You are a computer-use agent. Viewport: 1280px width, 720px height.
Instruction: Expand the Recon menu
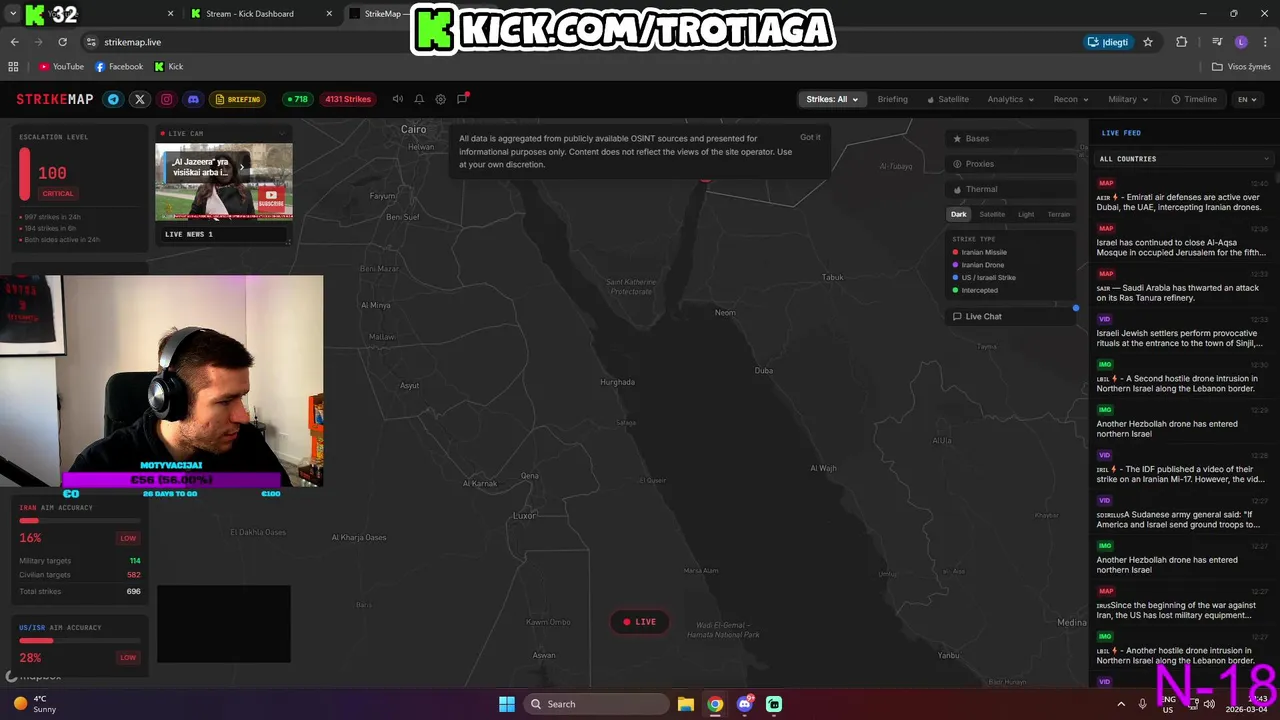point(1071,99)
